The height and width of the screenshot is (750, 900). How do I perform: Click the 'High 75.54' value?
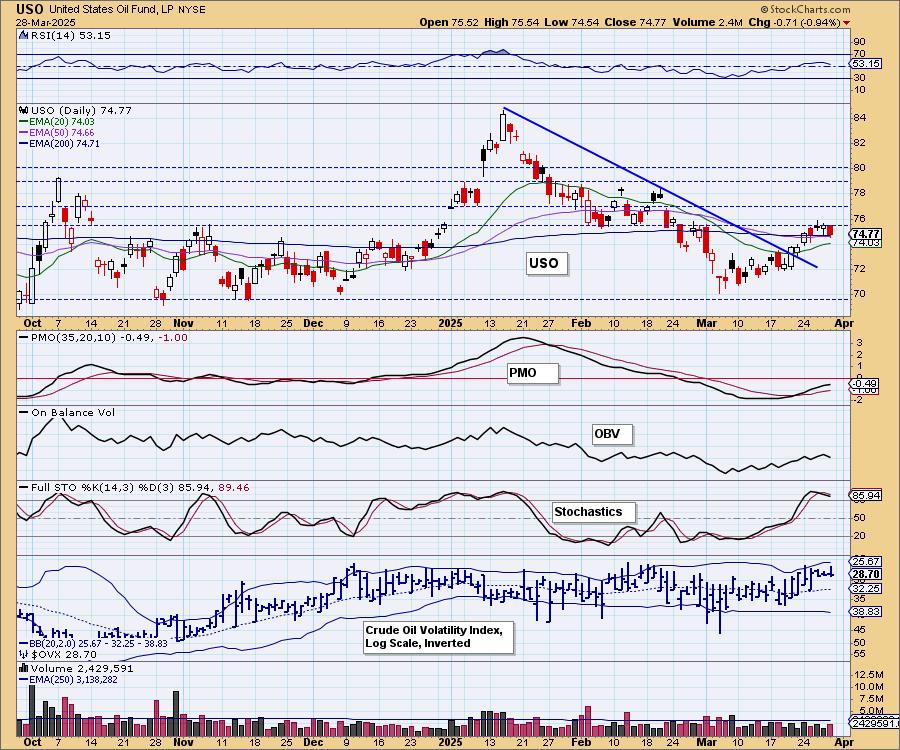(511, 22)
